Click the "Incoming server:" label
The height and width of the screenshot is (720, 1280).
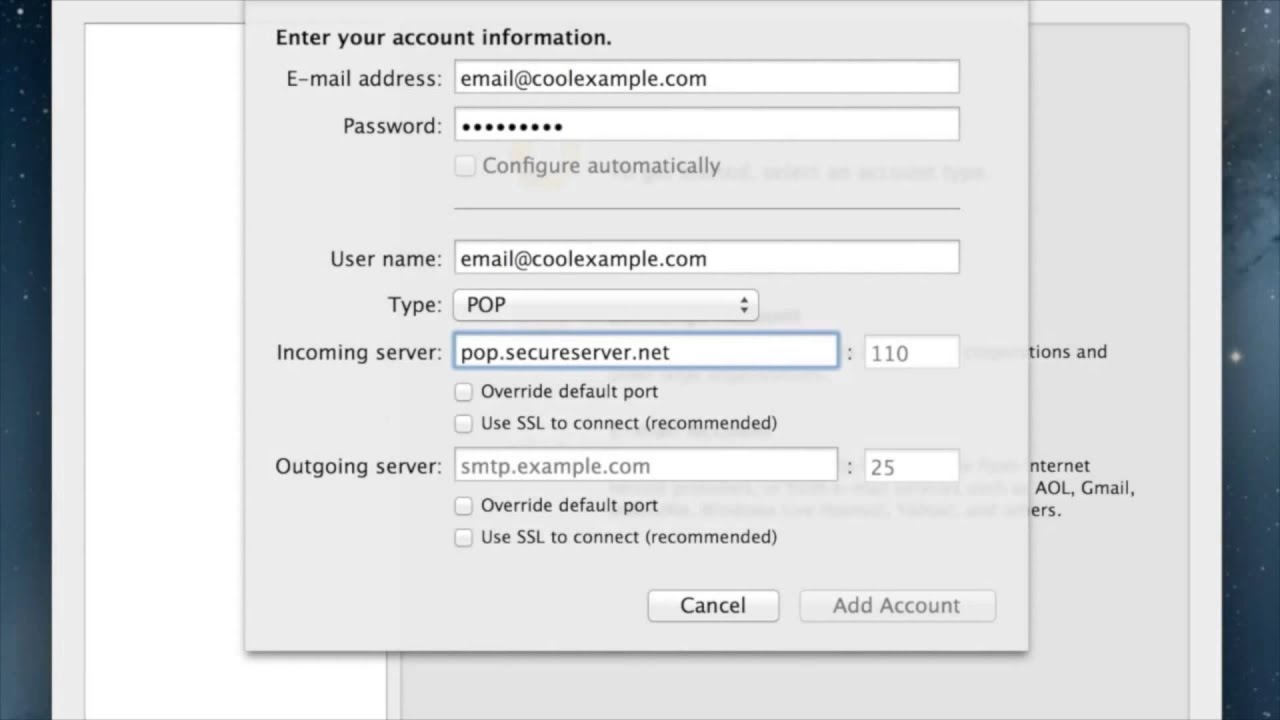(358, 352)
